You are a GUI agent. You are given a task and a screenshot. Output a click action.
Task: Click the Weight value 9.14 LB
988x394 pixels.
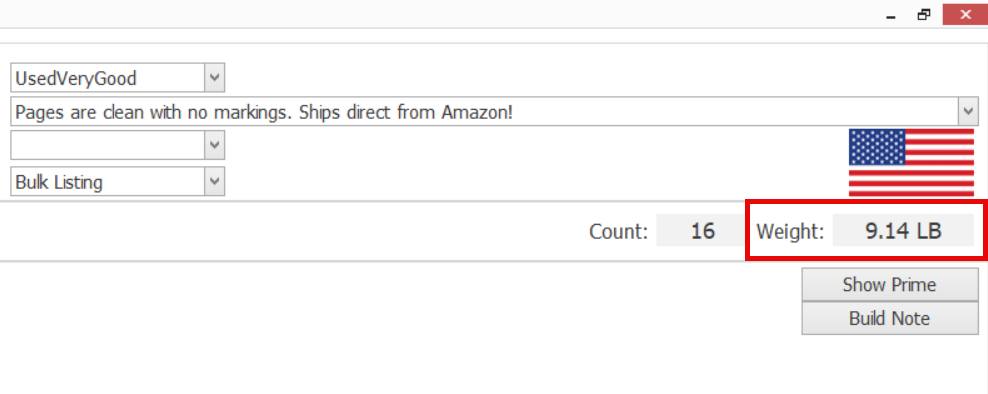[x=903, y=231]
